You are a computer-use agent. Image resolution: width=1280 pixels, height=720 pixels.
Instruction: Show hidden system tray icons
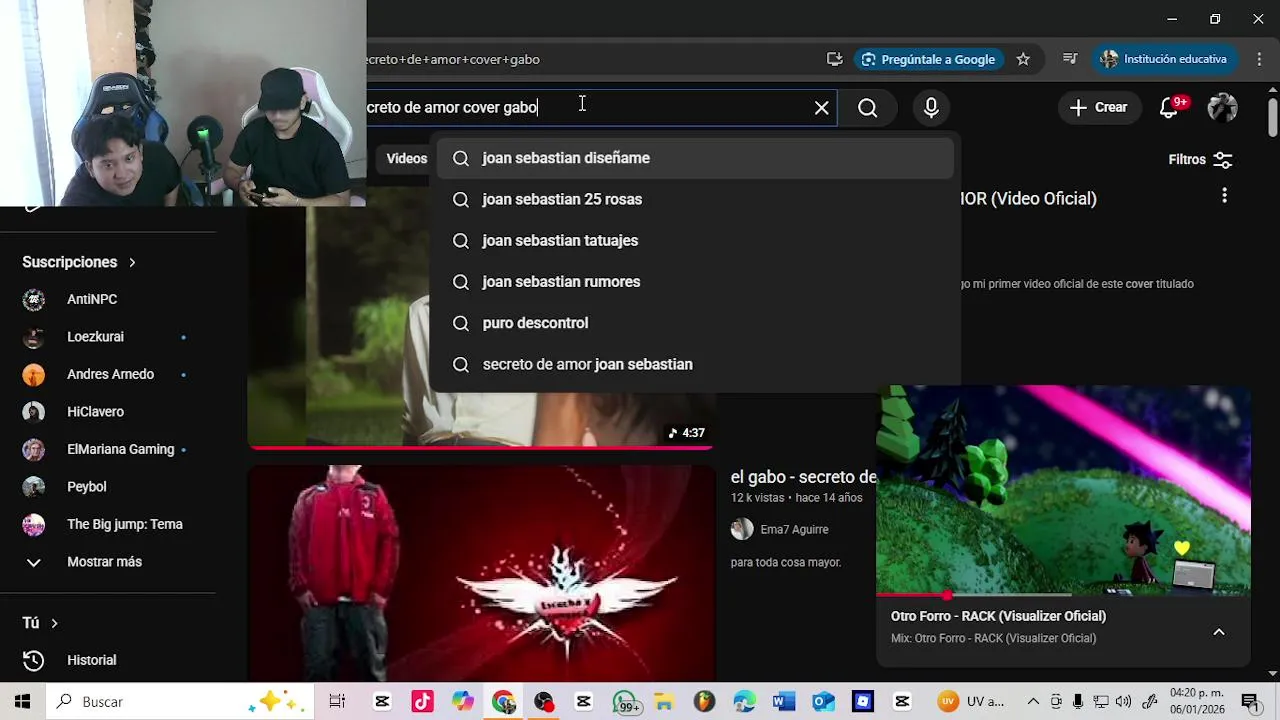tap(1033, 702)
